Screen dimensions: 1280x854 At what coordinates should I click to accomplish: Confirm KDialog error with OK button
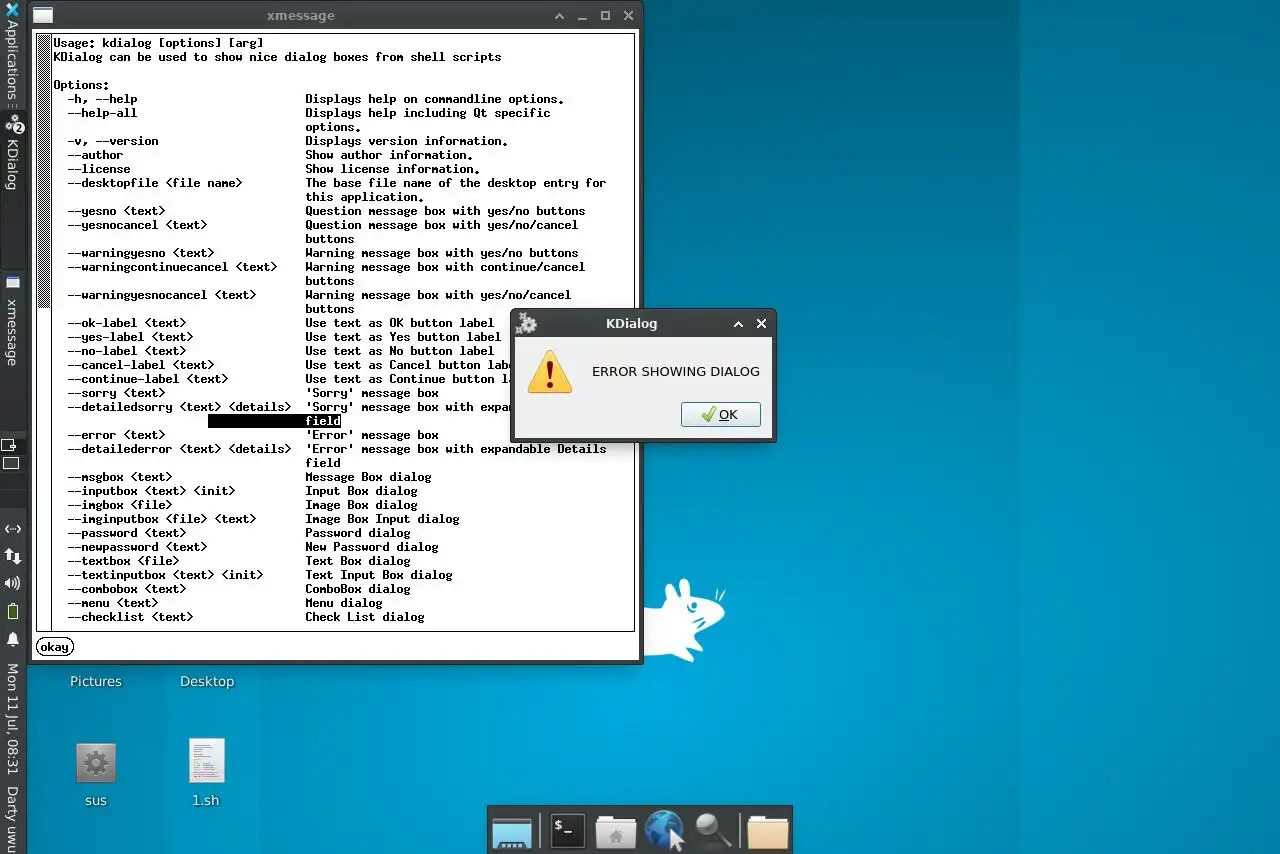pos(721,414)
